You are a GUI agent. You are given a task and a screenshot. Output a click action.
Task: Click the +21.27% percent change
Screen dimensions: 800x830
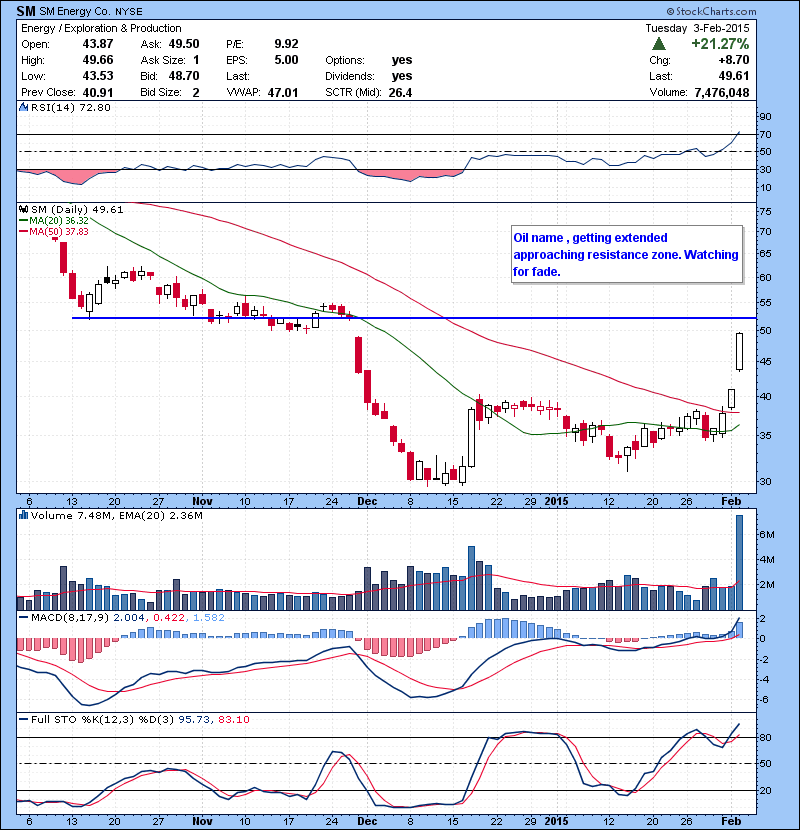[x=720, y=44]
